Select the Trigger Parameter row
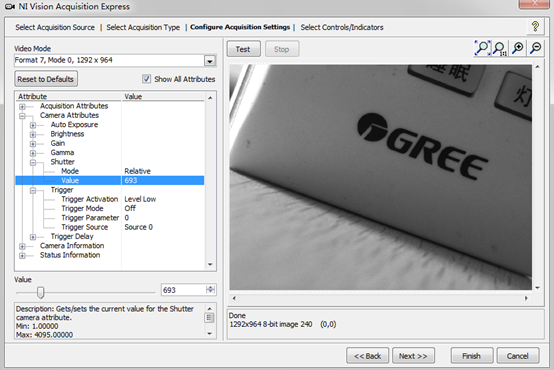Screen dimensions: 554x370 pyautogui.click(x=110, y=218)
